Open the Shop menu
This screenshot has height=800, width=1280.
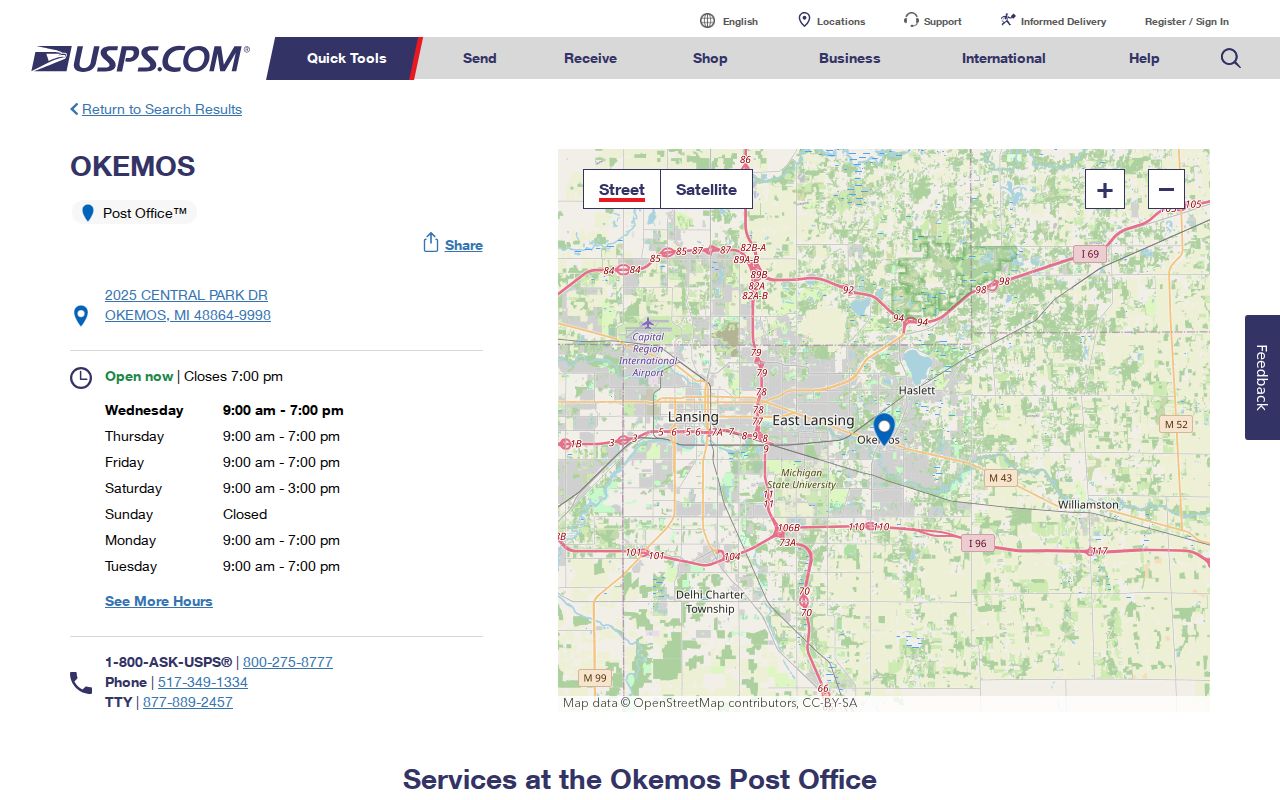(x=710, y=58)
